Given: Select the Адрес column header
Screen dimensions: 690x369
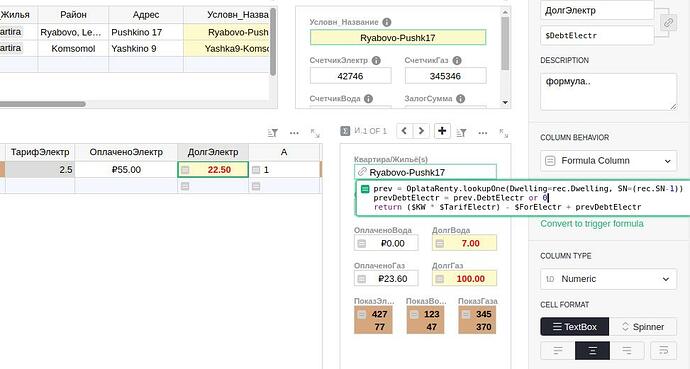Looking at the screenshot, I should [146, 15].
